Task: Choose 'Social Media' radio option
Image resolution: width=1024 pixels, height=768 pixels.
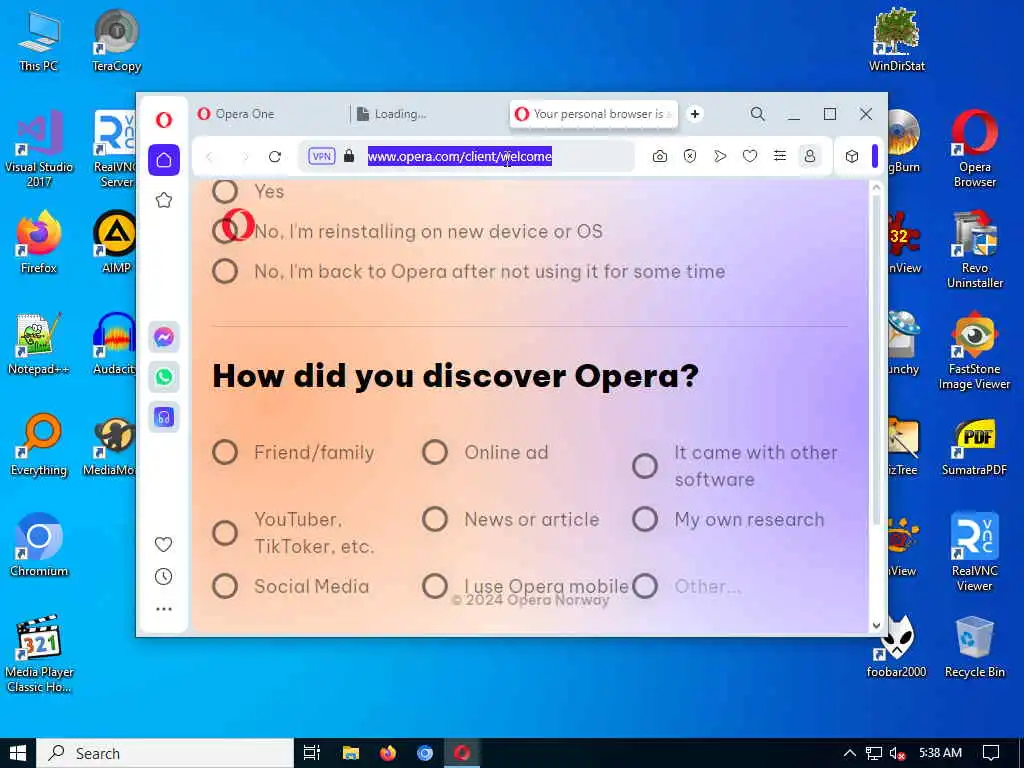Action: click(x=225, y=586)
